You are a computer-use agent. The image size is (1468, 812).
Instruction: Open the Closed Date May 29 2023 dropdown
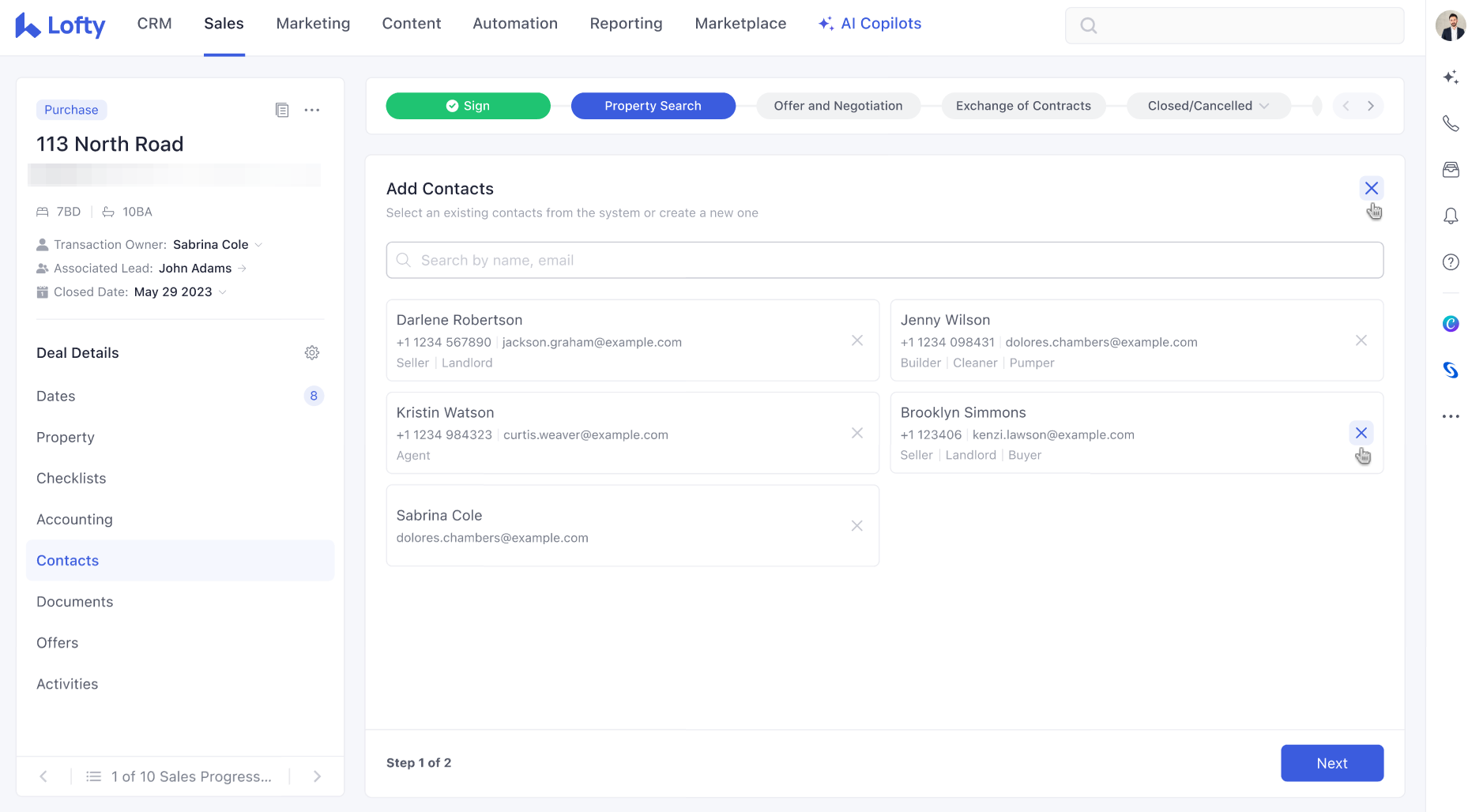point(223,292)
